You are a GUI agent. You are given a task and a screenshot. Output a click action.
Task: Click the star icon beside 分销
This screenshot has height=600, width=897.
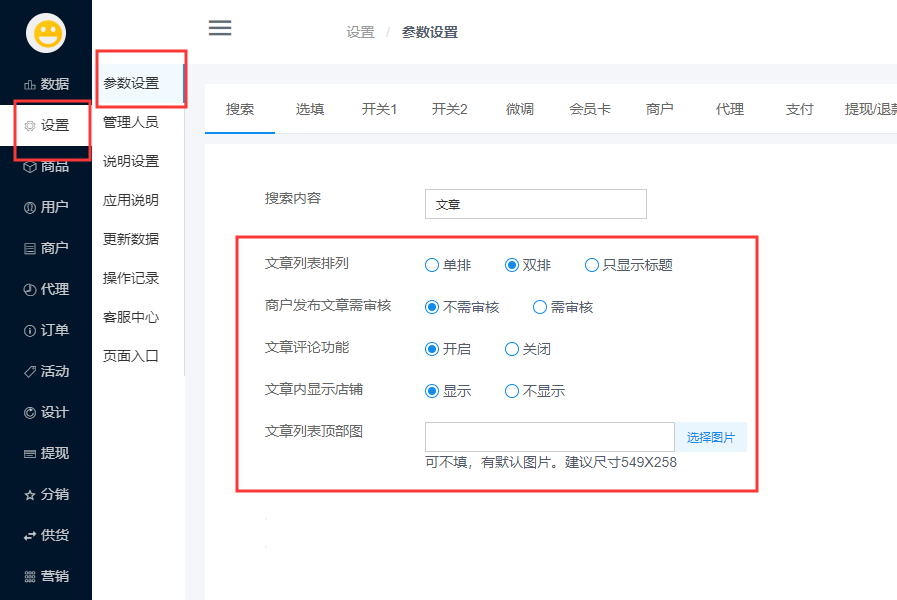(30, 495)
